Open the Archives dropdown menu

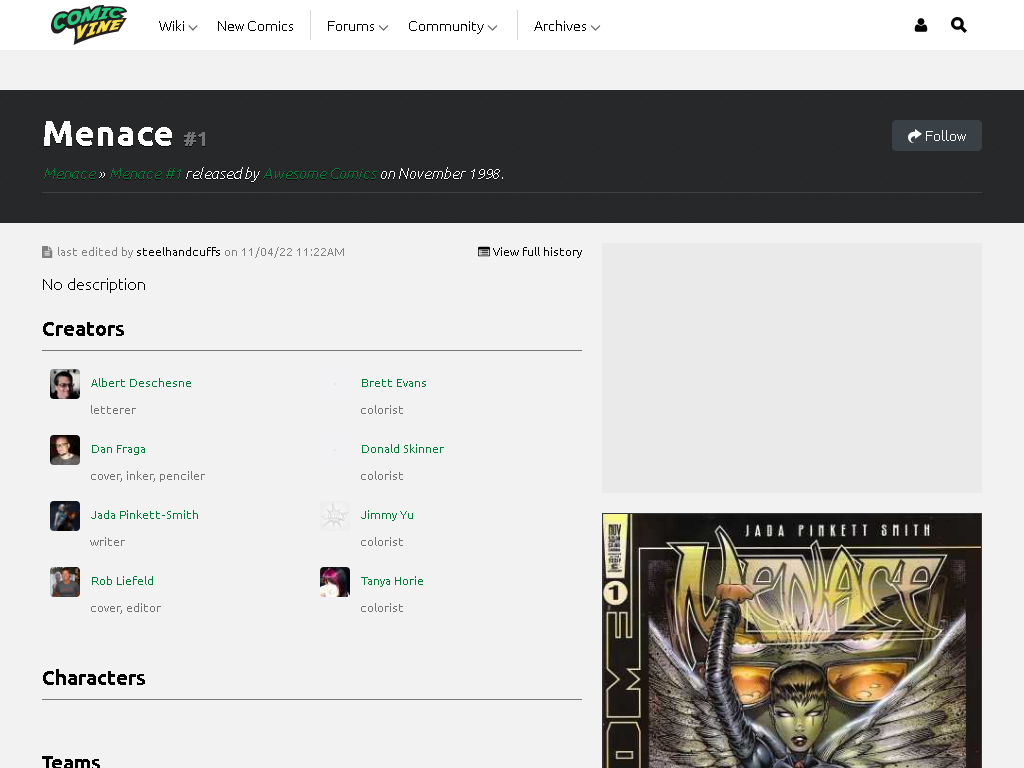pos(567,26)
